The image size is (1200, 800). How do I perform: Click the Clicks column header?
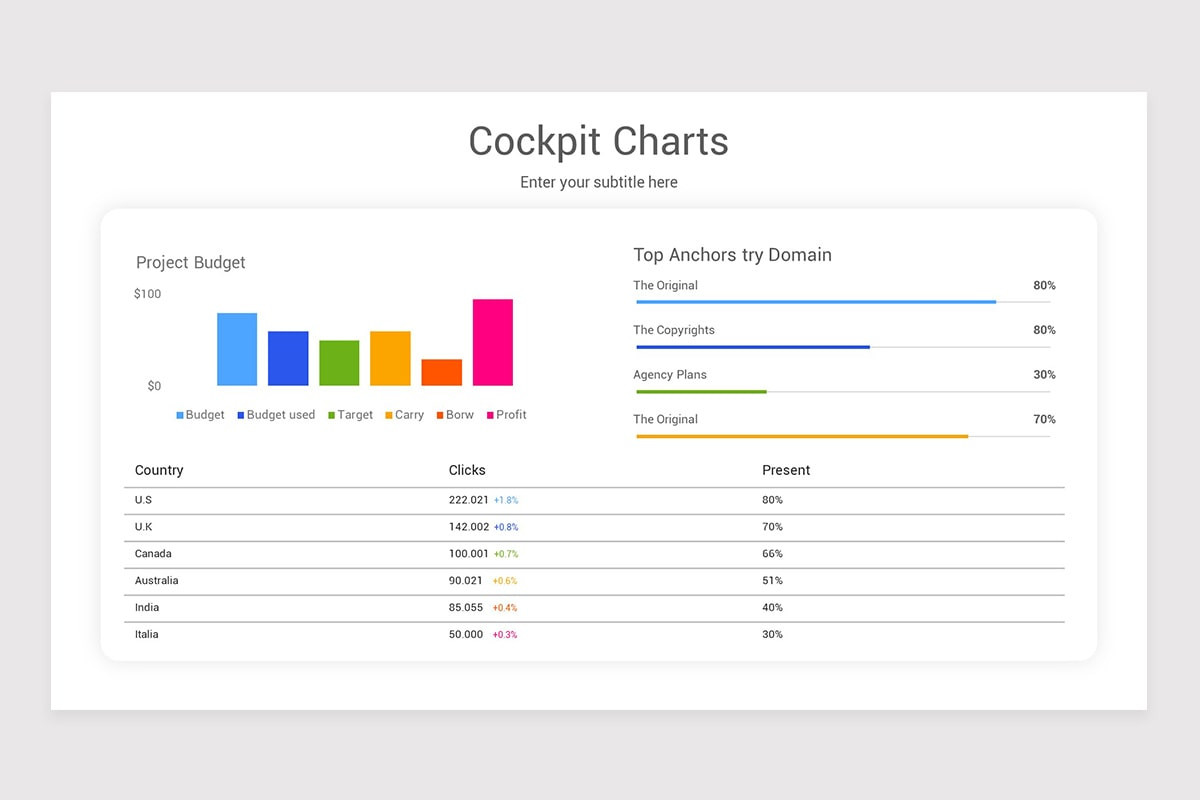coord(467,470)
